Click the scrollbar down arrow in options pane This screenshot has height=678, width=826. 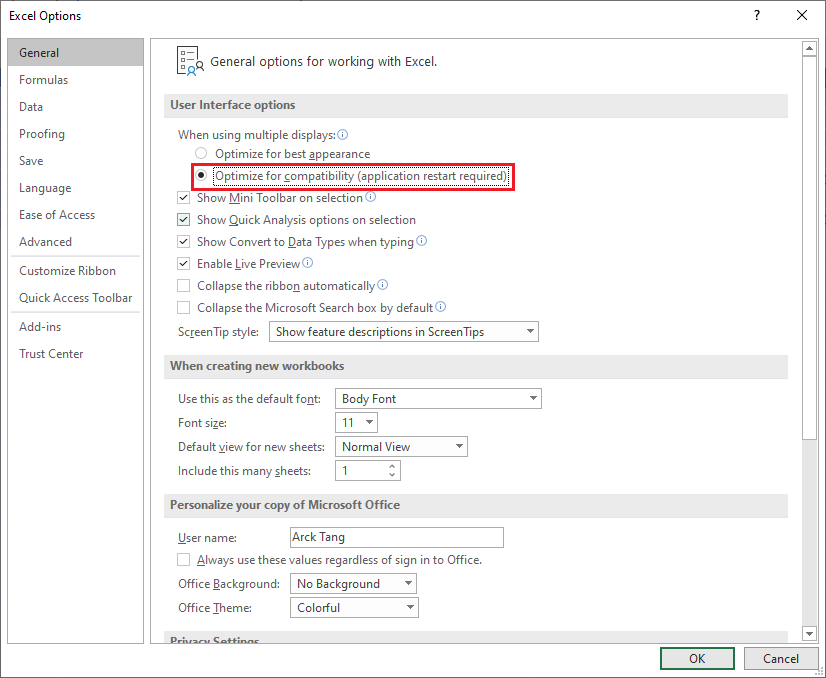point(809,633)
